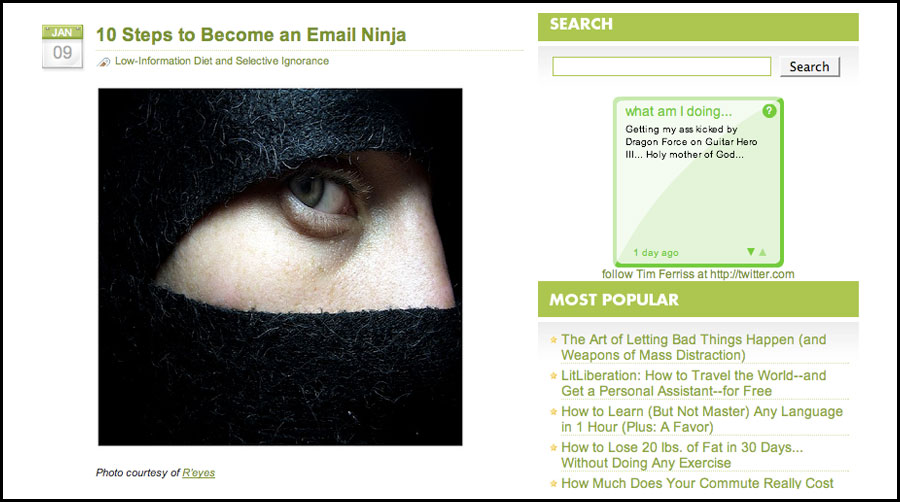Open the 10 Steps to Become an Email Ninja post
This screenshot has width=900, height=502.
251,35
